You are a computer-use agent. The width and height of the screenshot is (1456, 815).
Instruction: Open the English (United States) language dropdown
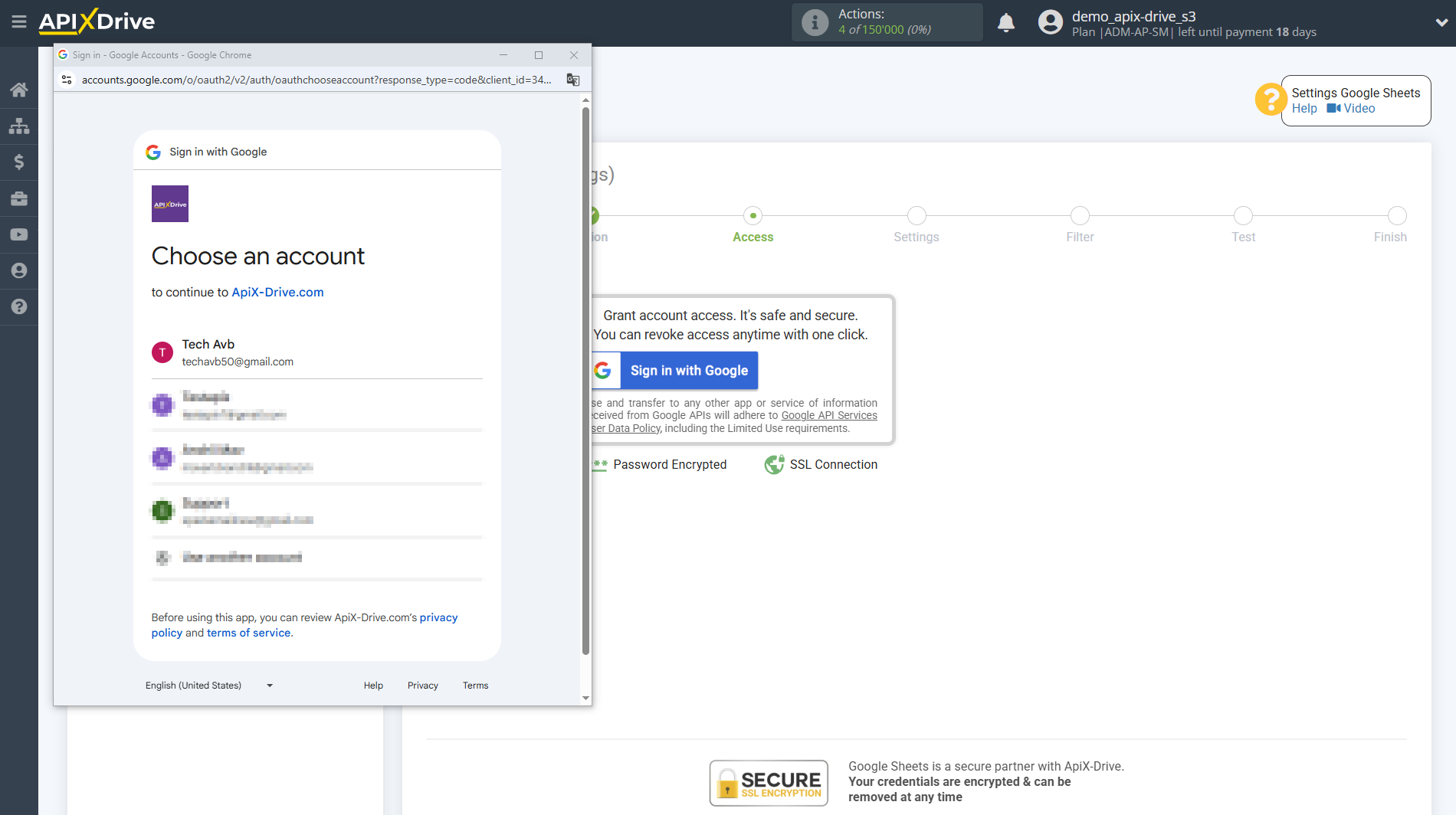tap(209, 686)
